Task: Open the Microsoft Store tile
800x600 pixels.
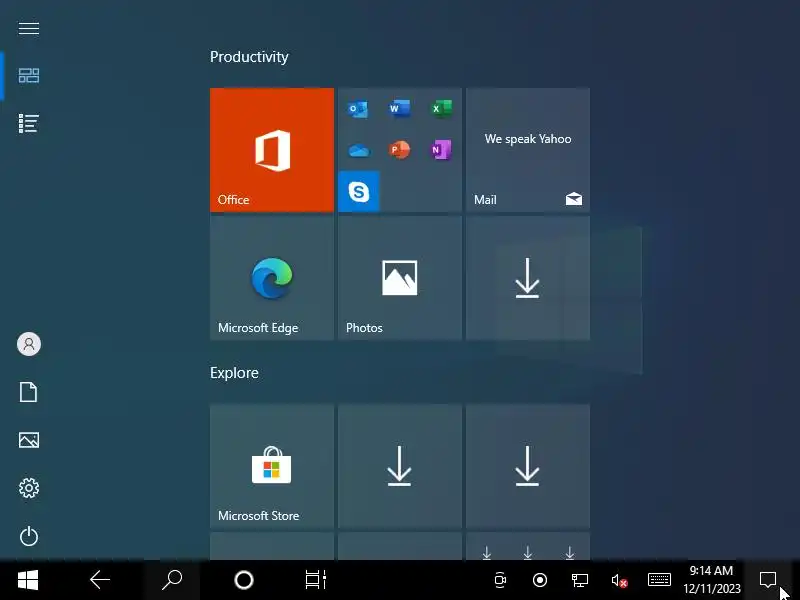Action: (x=272, y=466)
